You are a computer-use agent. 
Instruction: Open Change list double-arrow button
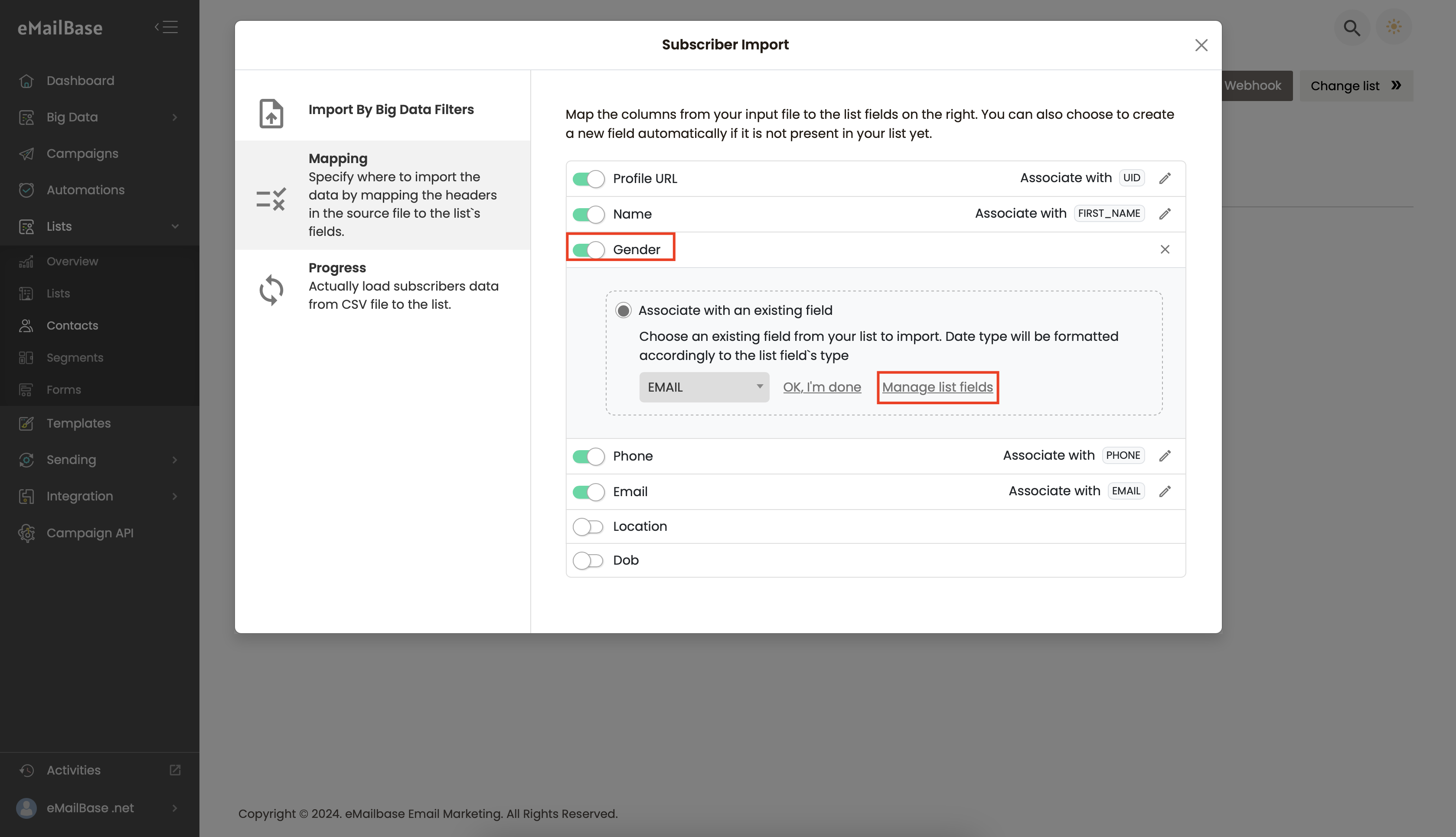click(x=1357, y=86)
